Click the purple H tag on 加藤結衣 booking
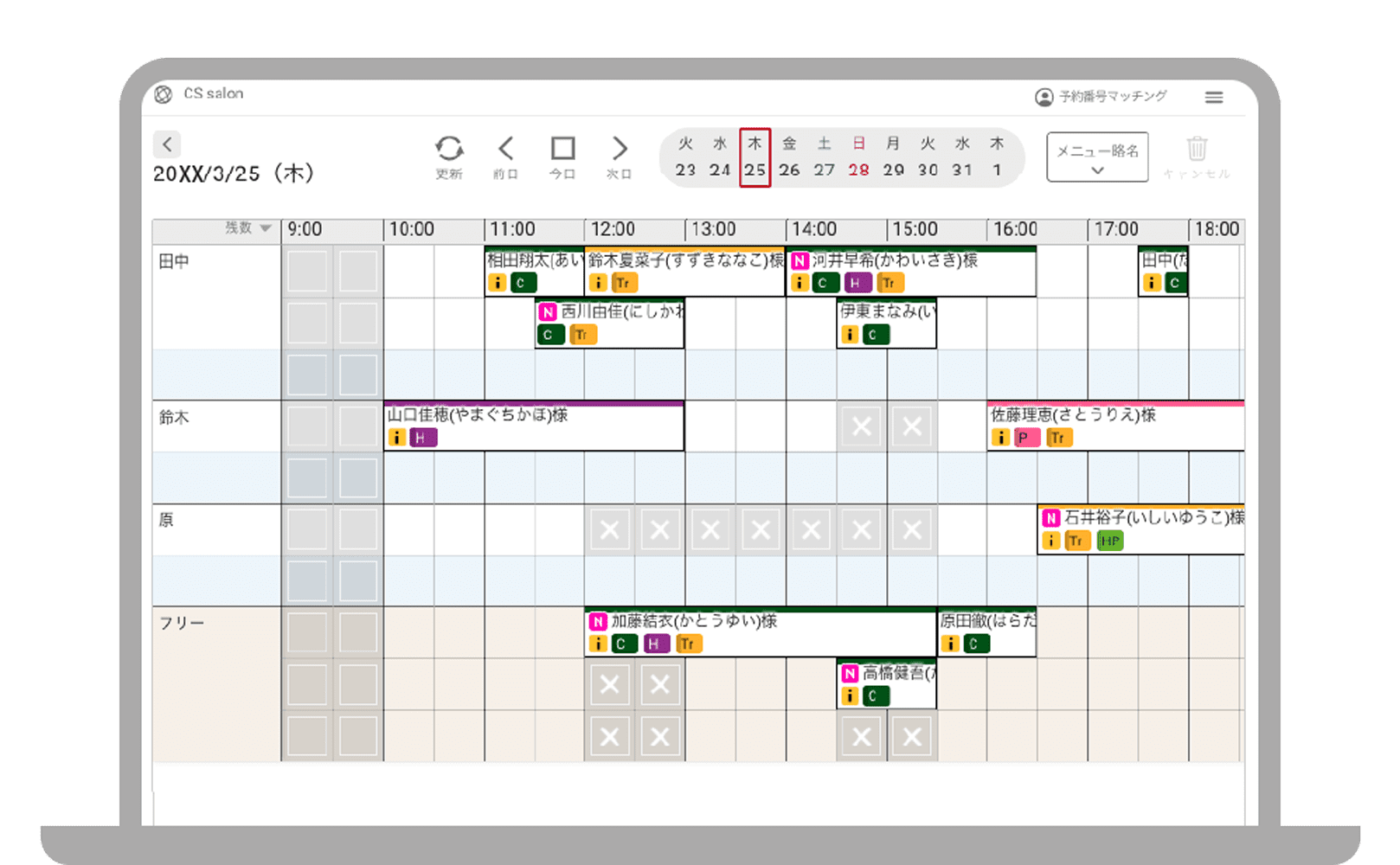The height and width of the screenshot is (865, 1400). click(x=656, y=644)
